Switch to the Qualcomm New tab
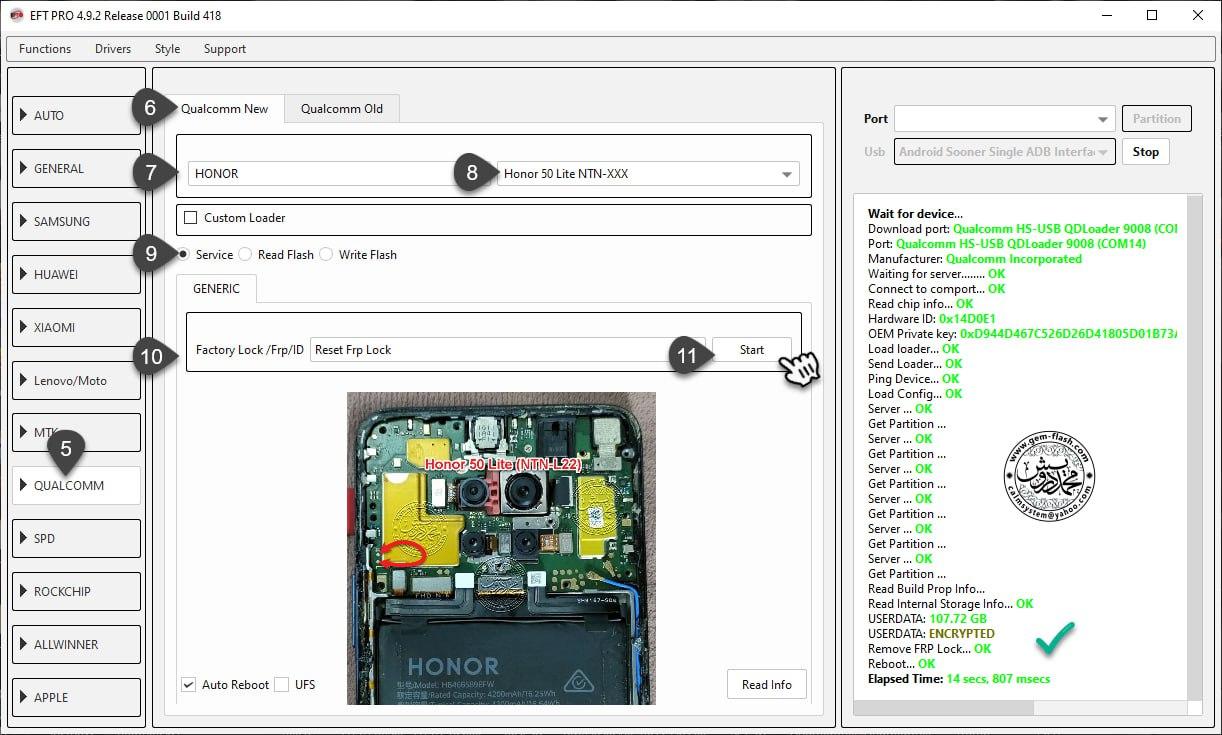The width and height of the screenshot is (1222, 735). tap(224, 108)
